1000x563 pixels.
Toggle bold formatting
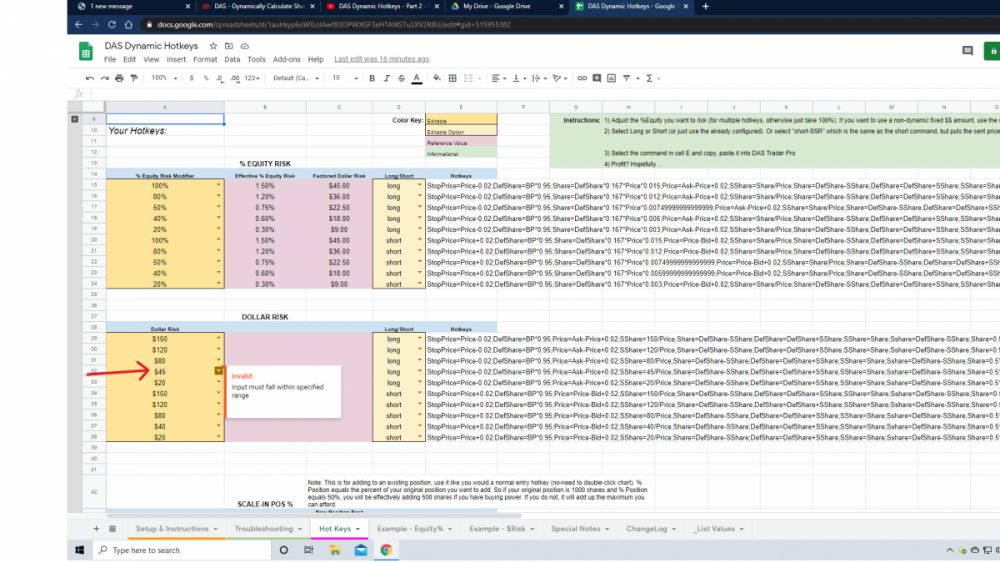click(372, 78)
